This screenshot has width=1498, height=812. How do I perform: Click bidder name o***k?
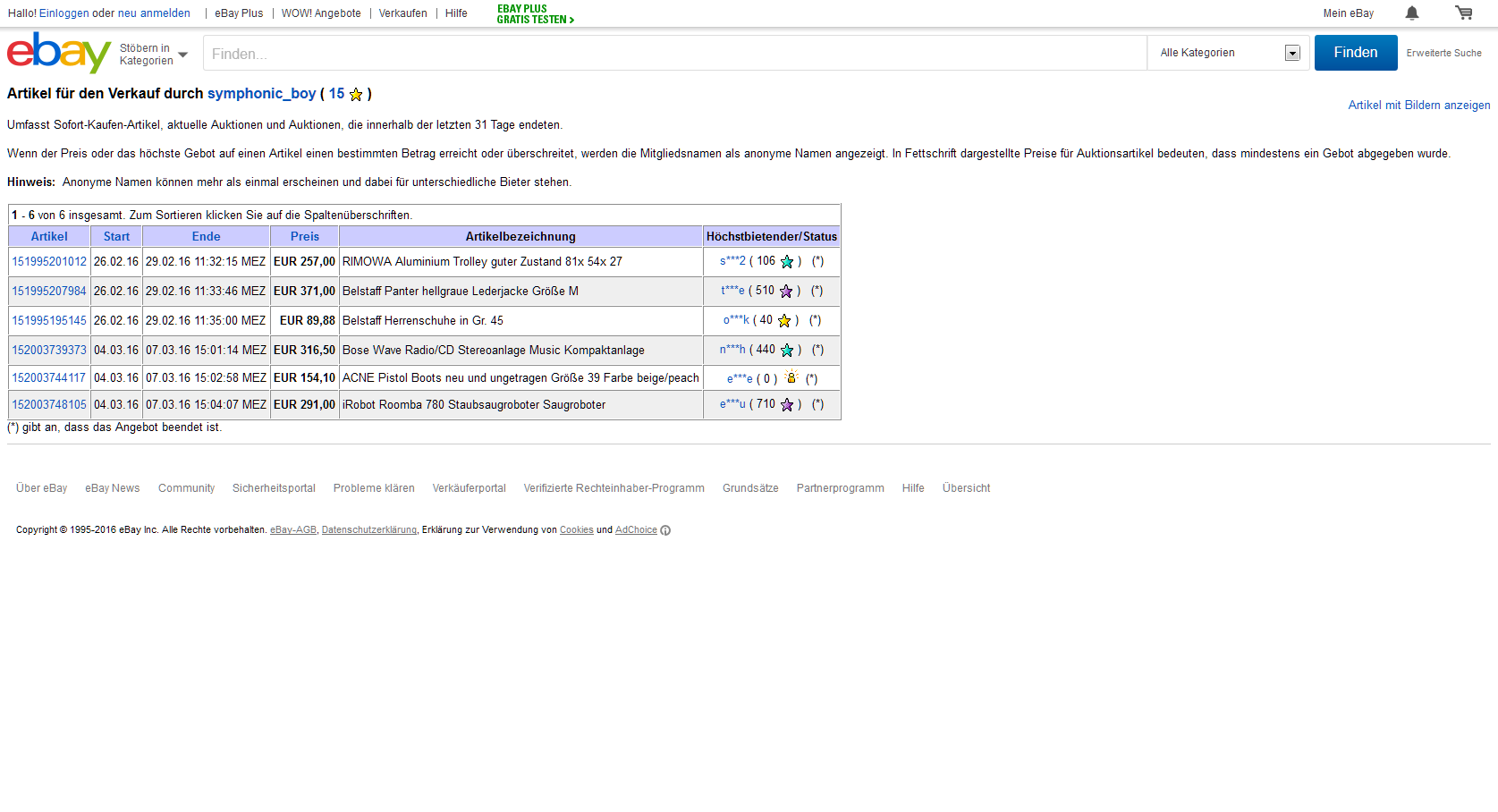(x=736, y=320)
